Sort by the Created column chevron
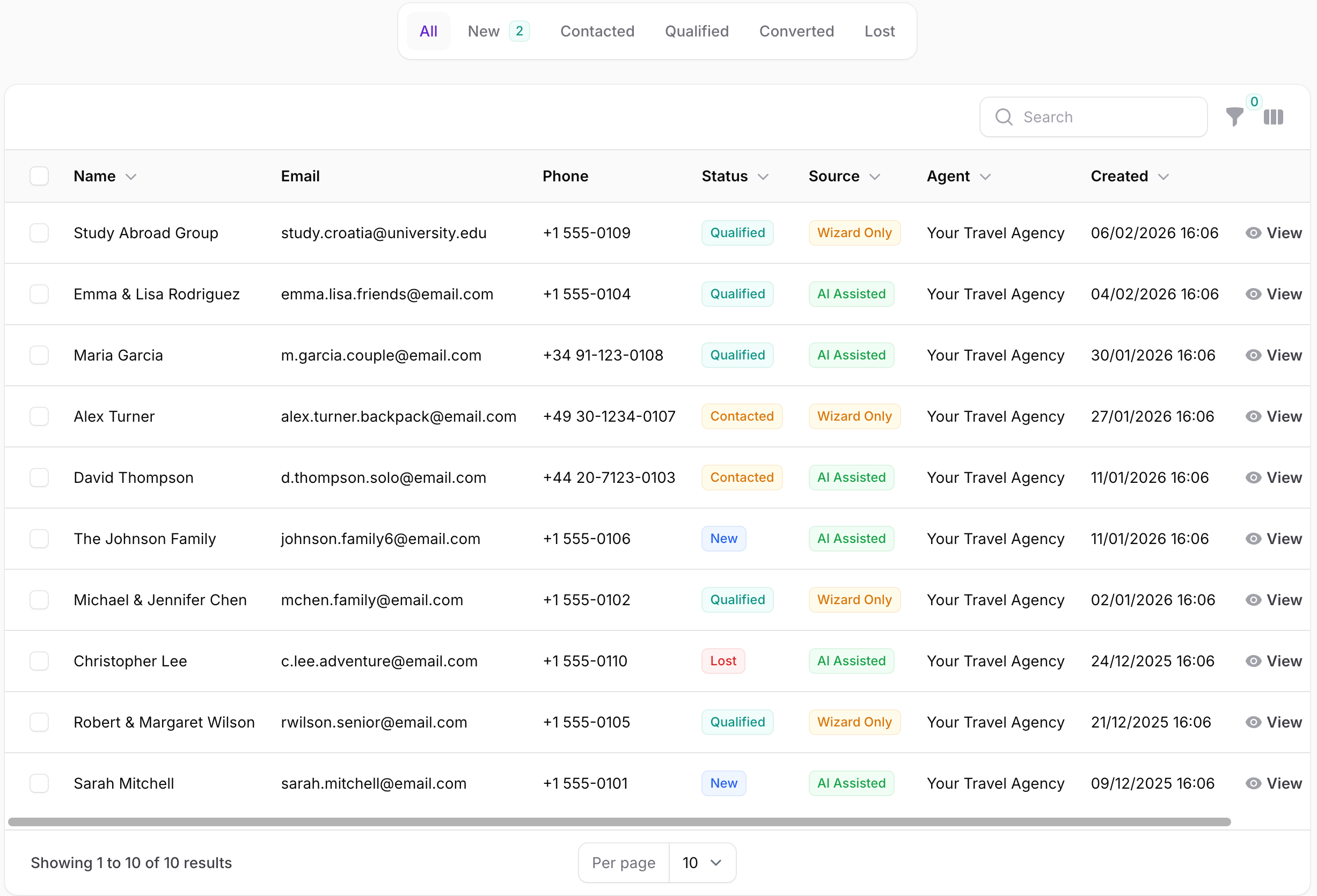The image size is (1317, 896). click(x=1164, y=177)
